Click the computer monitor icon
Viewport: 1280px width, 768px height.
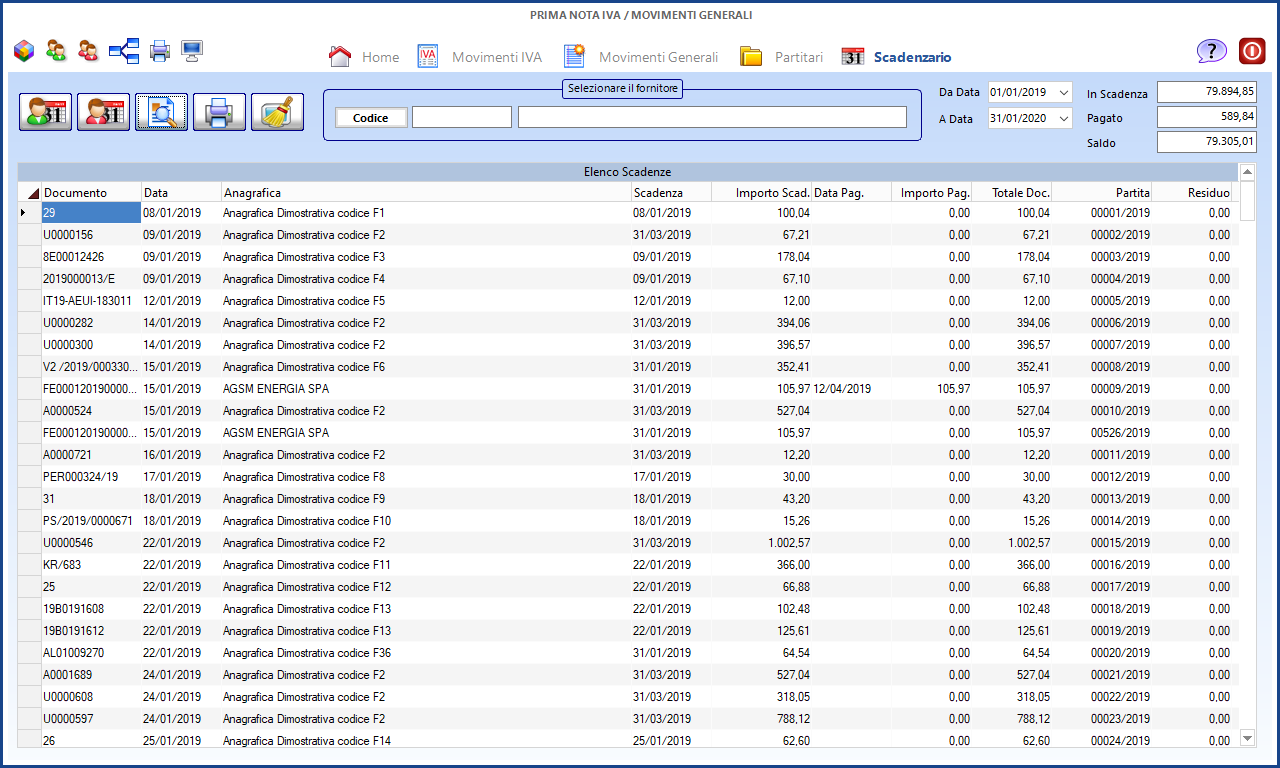192,50
